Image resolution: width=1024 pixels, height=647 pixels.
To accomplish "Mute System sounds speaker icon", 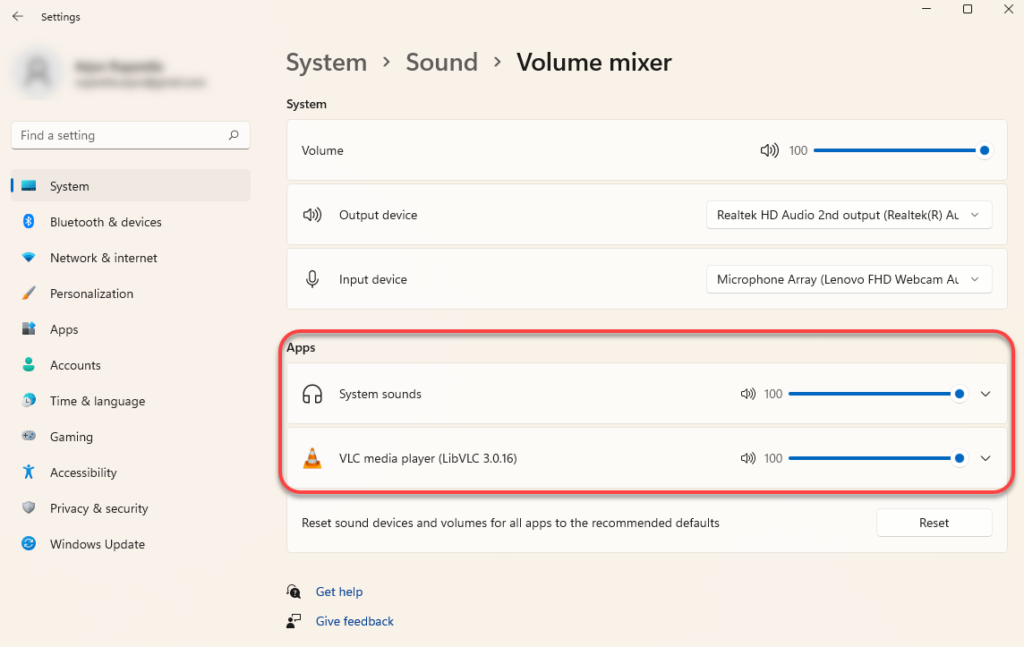I will 748,394.
